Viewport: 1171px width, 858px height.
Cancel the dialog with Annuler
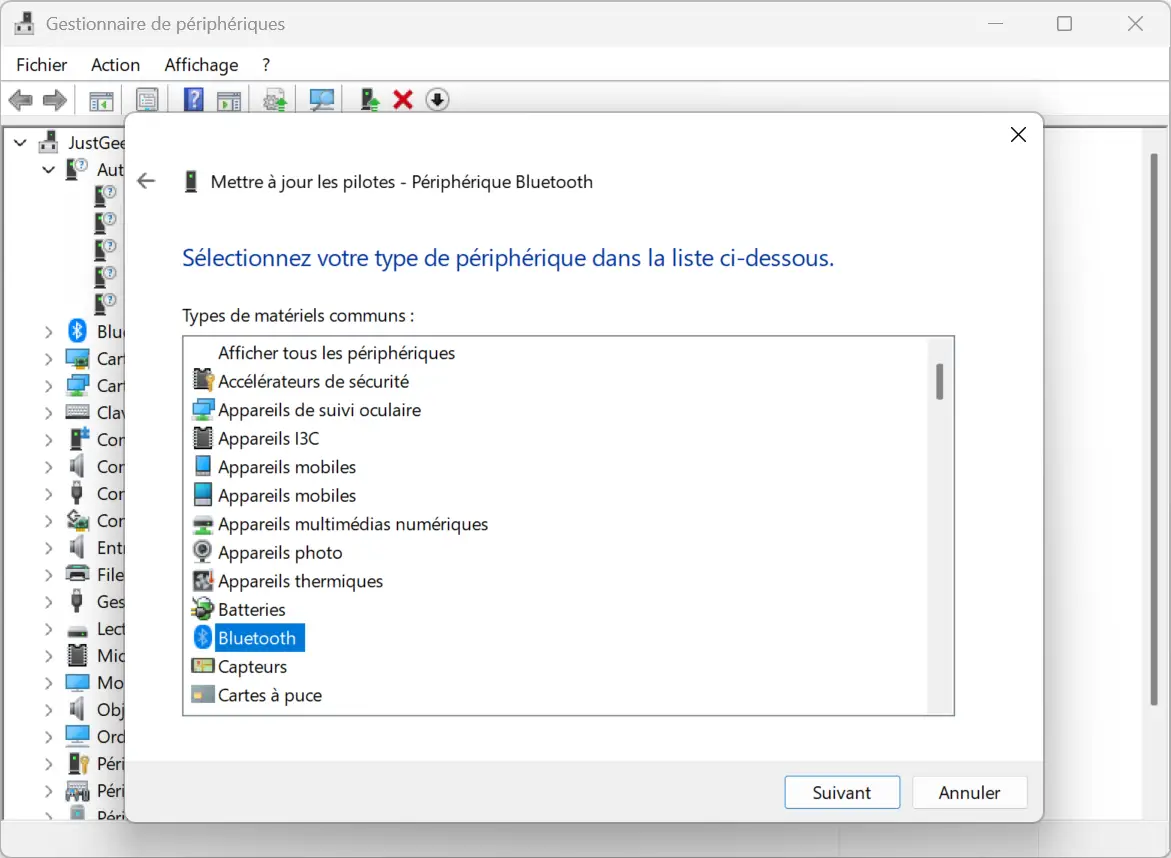click(x=969, y=792)
